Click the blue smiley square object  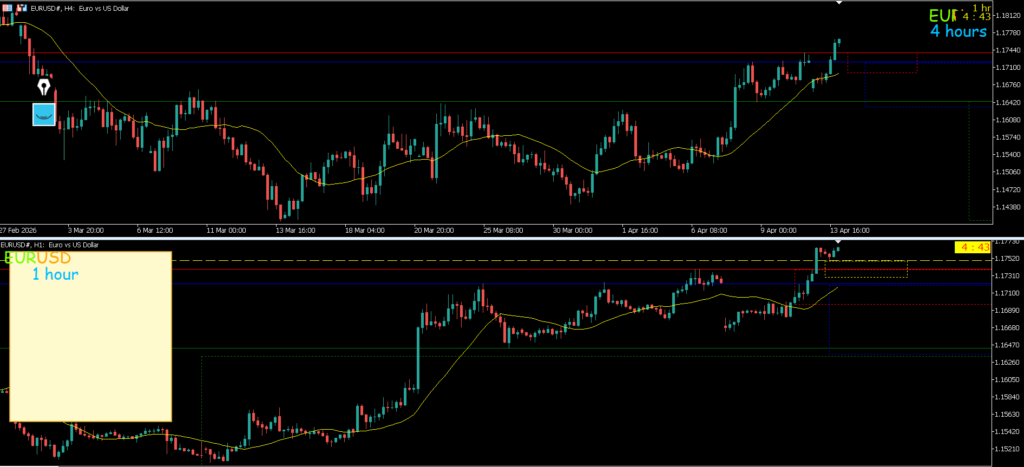click(x=44, y=114)
